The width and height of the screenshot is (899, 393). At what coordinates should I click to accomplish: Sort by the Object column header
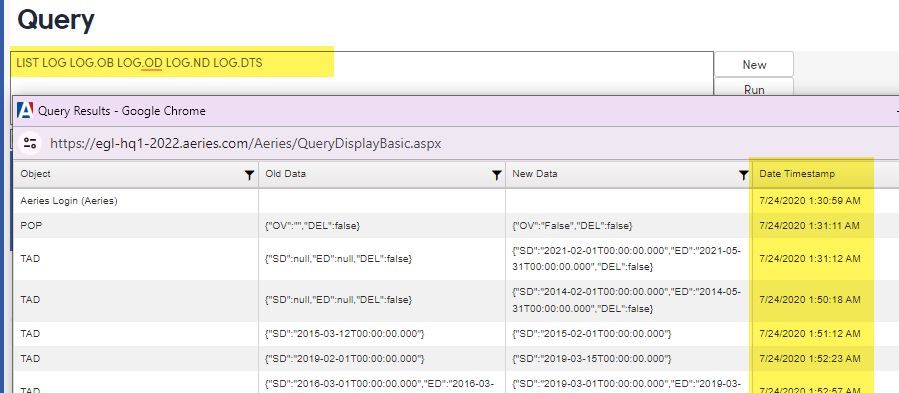[36, 174]
